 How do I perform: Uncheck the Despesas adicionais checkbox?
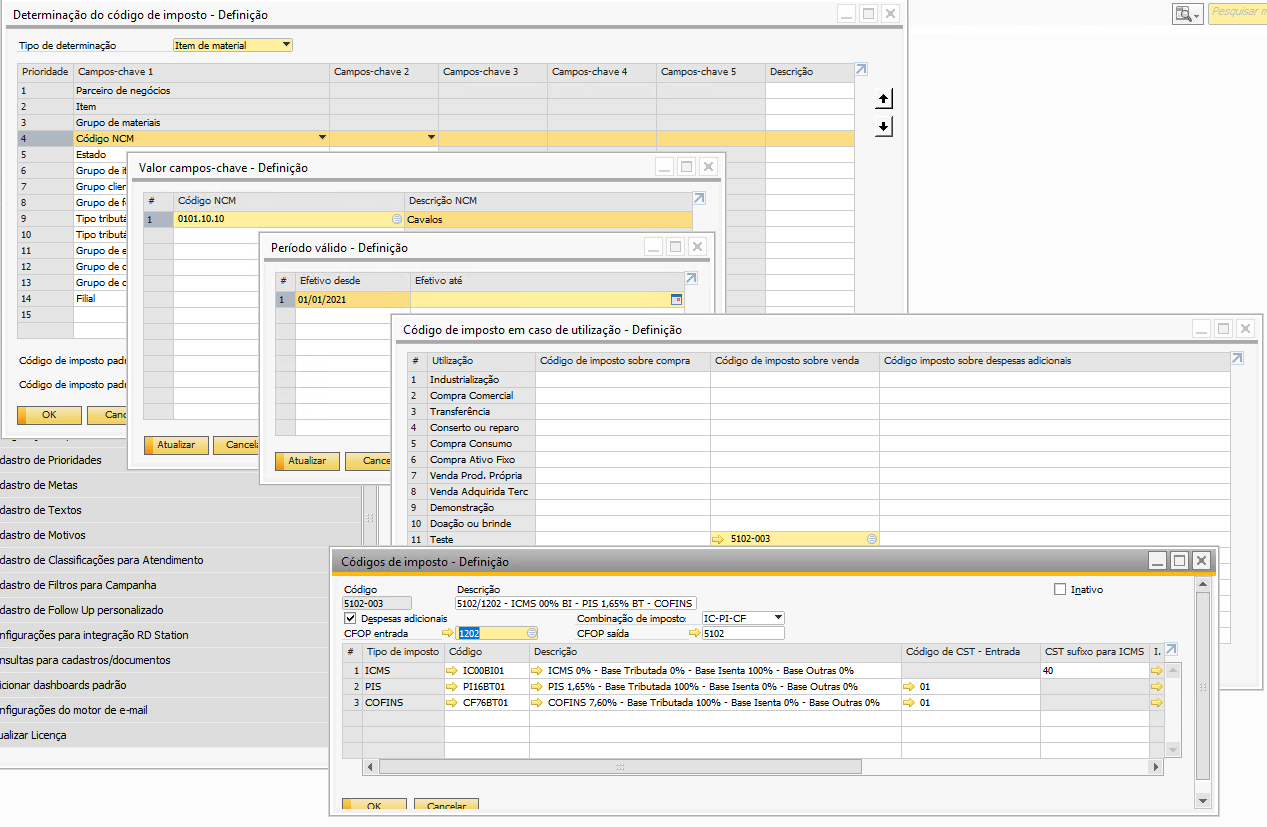coord(350,619)
